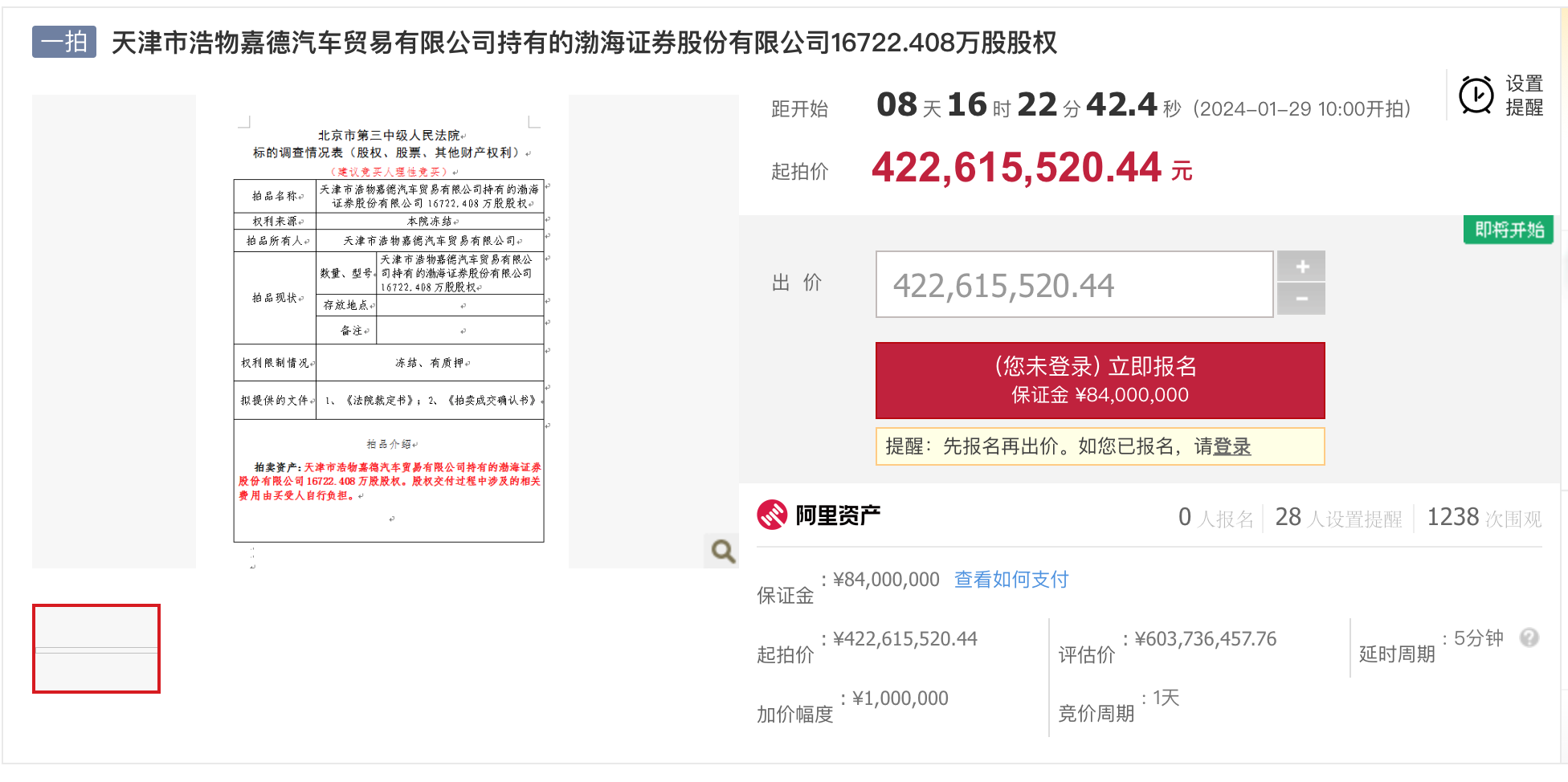Click the alarm clock reminder icon
Screen dimensions: 1568x782
1476,96
